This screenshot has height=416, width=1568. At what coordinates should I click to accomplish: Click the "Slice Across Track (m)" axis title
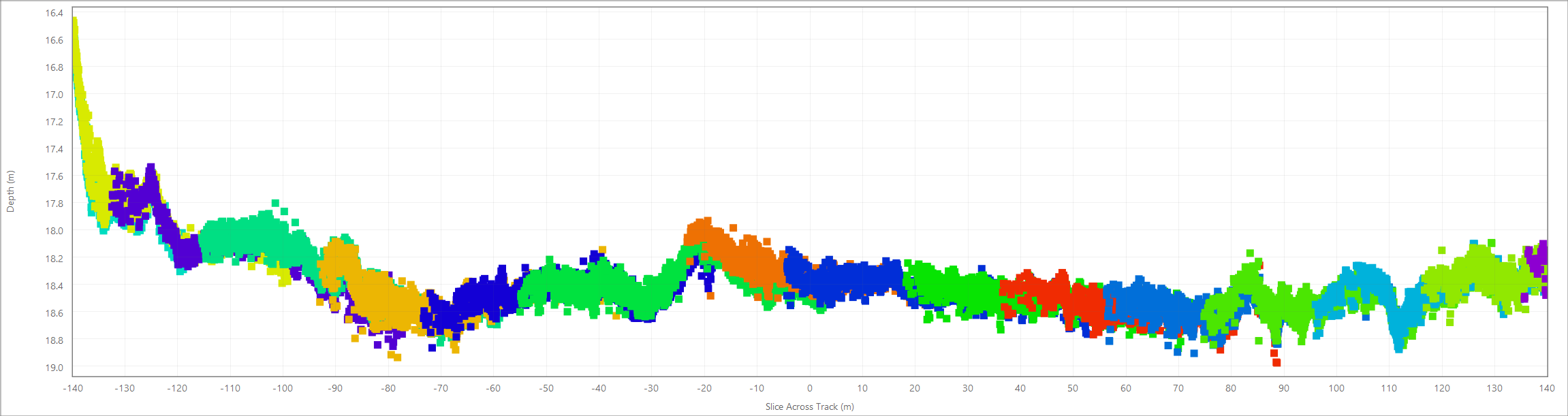click(x=809, y=406)
